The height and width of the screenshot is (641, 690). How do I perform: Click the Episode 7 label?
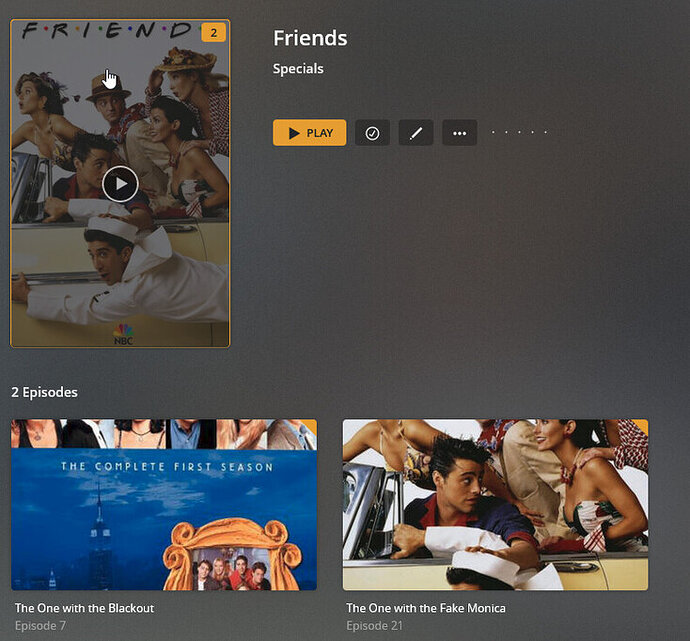(40, 626)
